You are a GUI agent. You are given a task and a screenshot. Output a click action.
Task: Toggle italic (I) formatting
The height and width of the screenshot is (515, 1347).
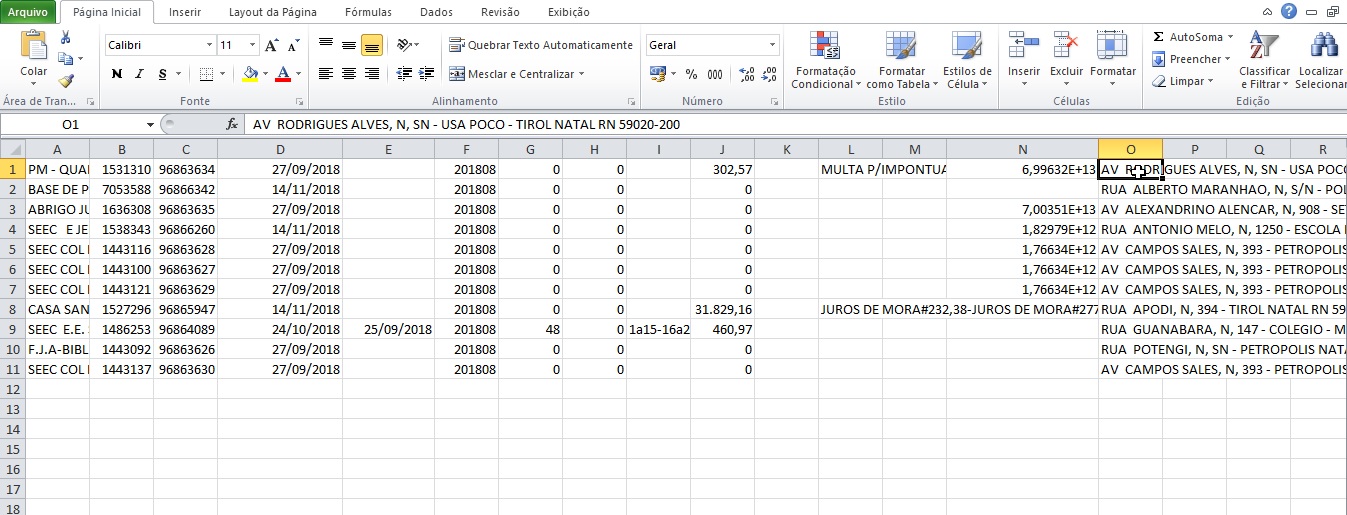coord(139,74)
